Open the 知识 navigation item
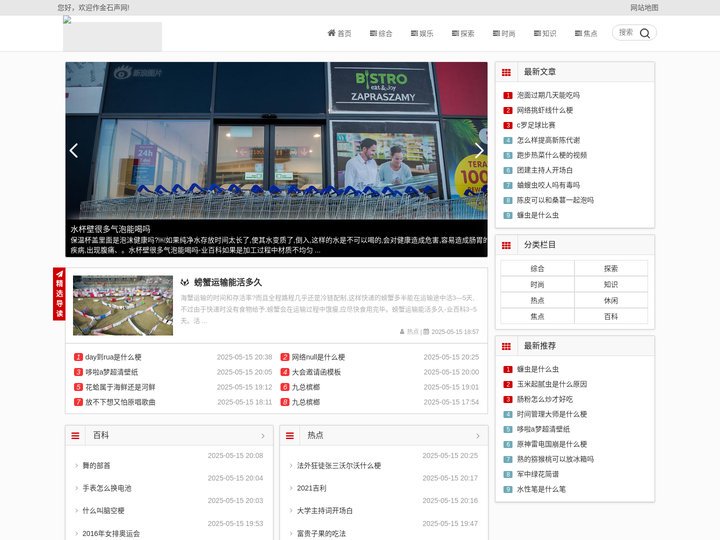This screenshot has height=540, width=720. (x=545, y=33)
